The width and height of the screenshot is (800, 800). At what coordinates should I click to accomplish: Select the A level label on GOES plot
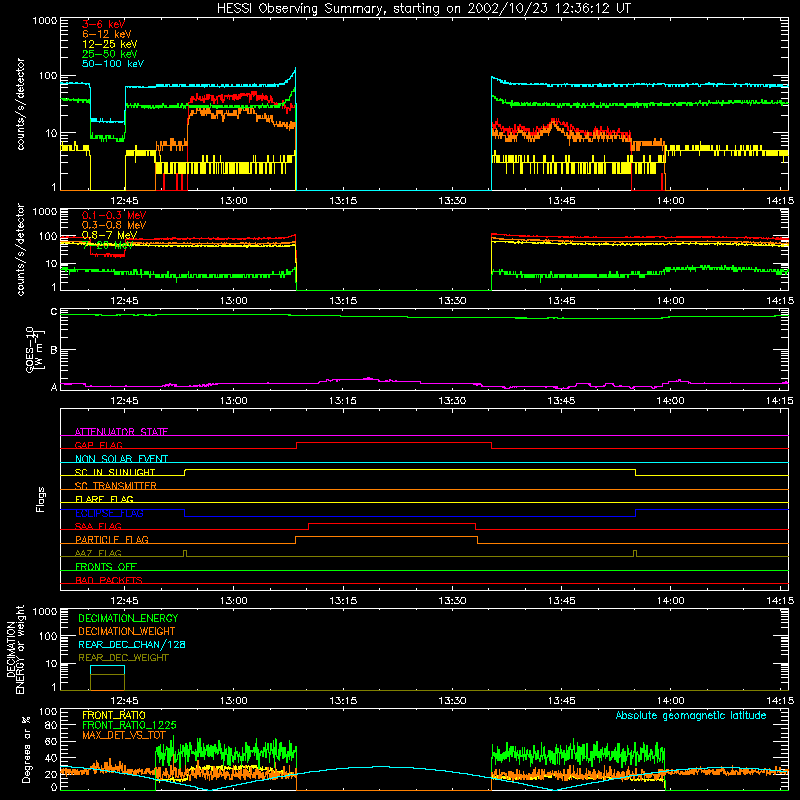(x=54, y=387)
